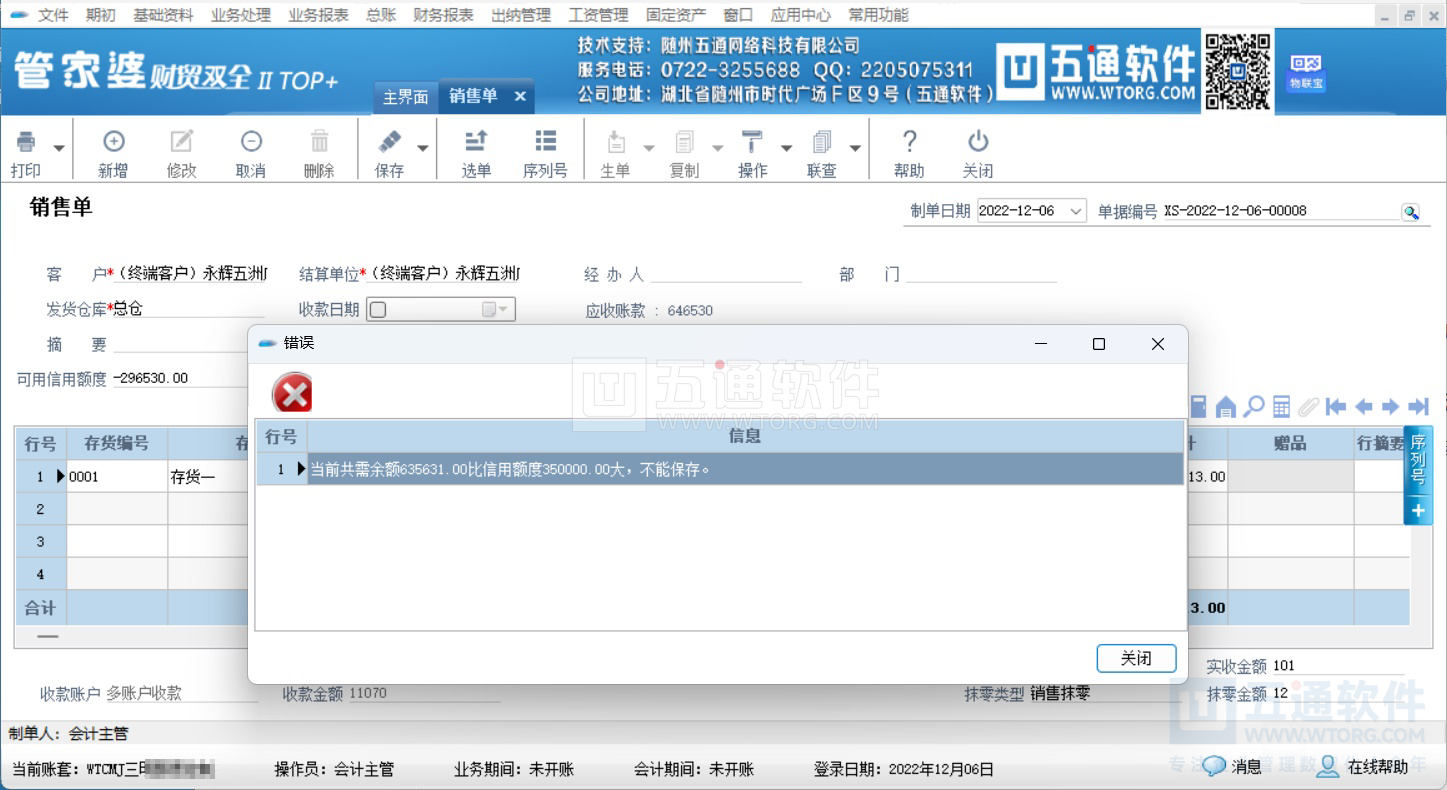1447x790 pixels.
Task: Open the 财务报表 menu
Action: pos(443,15)
